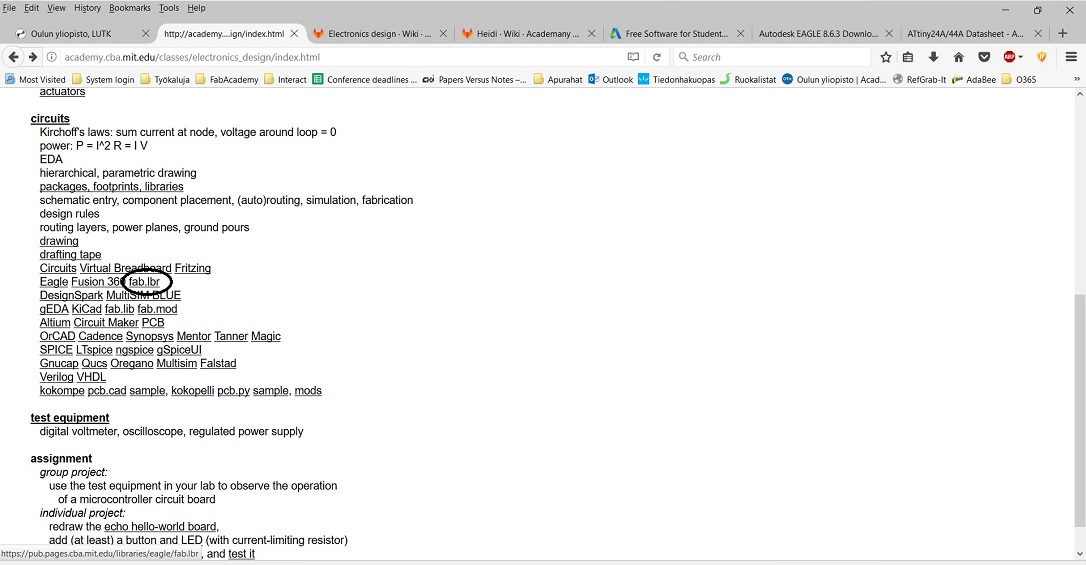Open the Firefox hamburger menu
1086x565 pixels.
(1071, 57)
